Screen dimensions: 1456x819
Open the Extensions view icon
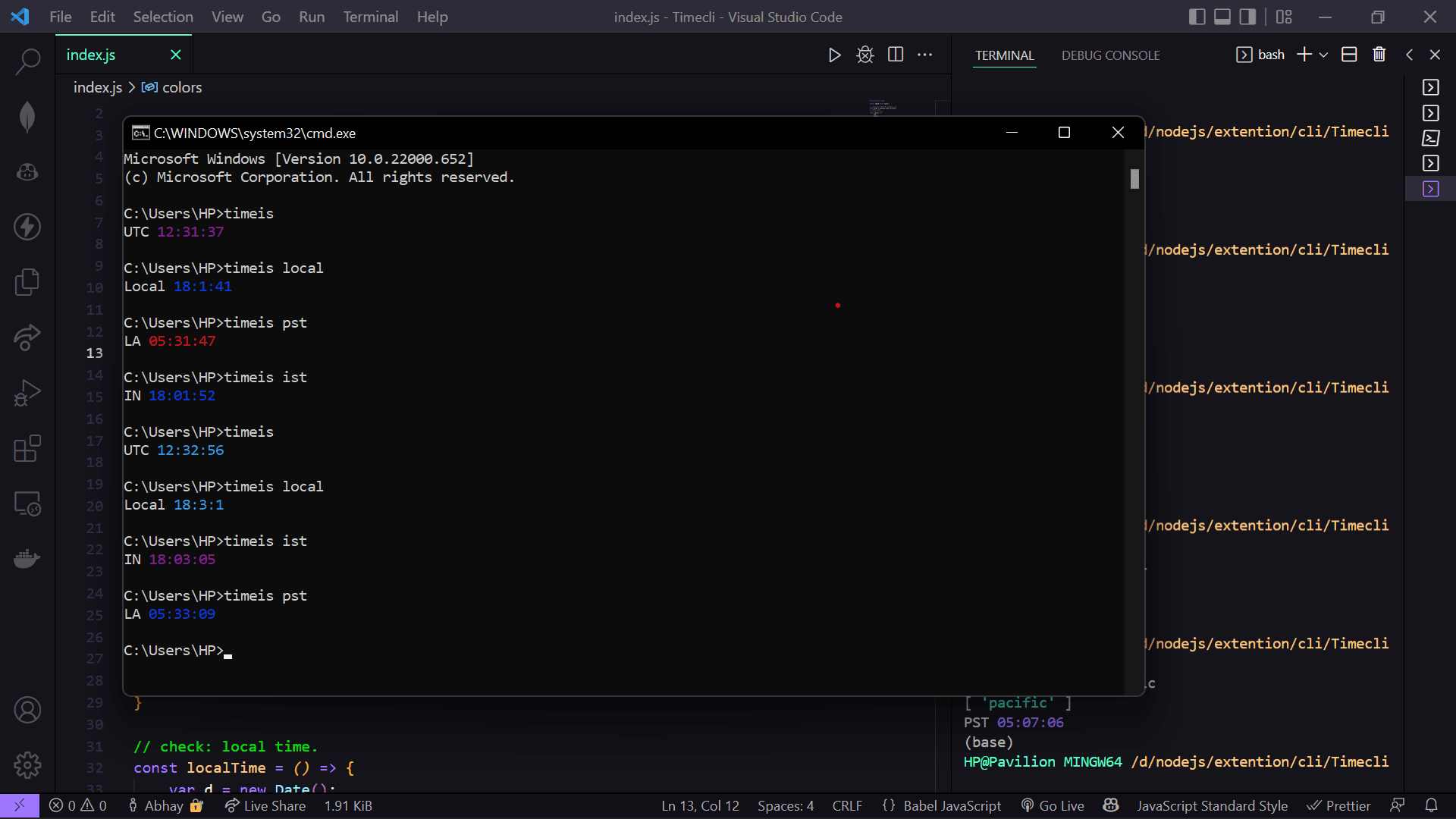point(27,448)
